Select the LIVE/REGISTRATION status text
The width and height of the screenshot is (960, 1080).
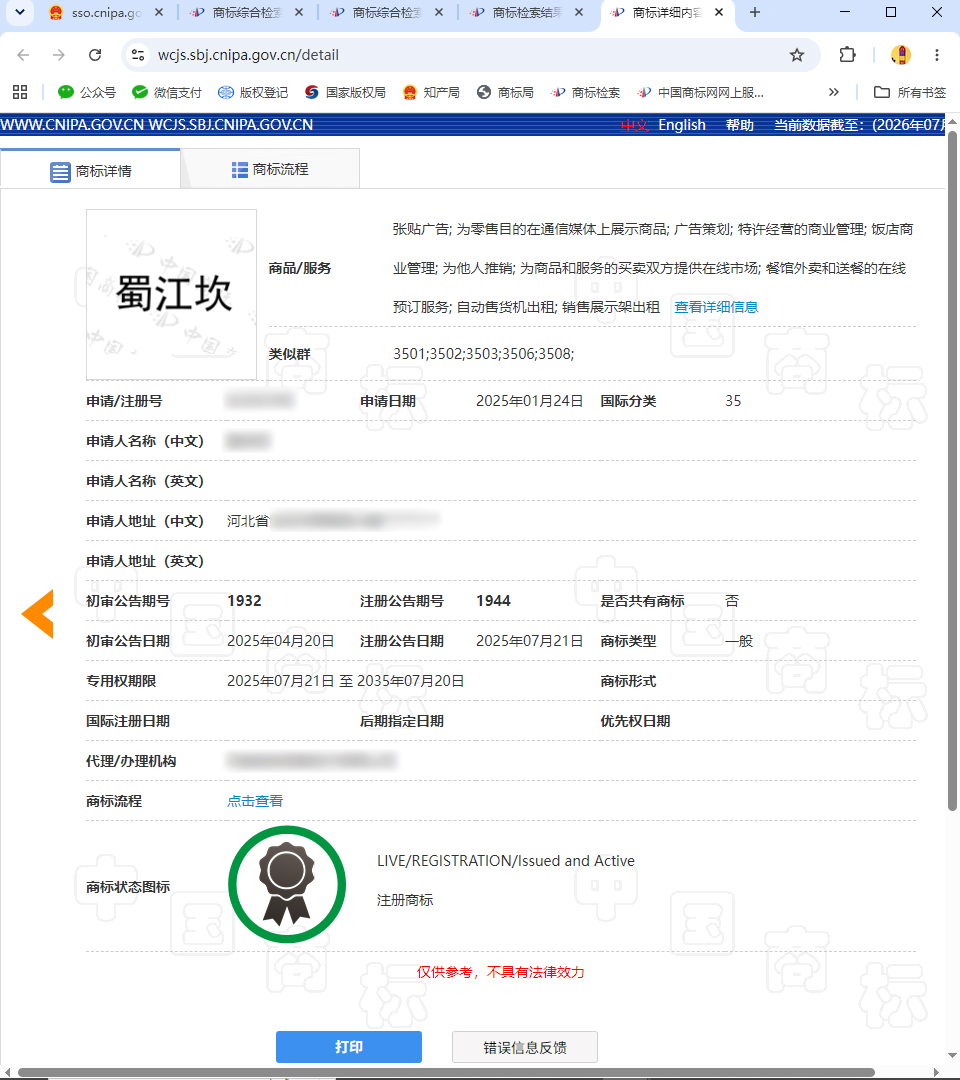point(505,861)
